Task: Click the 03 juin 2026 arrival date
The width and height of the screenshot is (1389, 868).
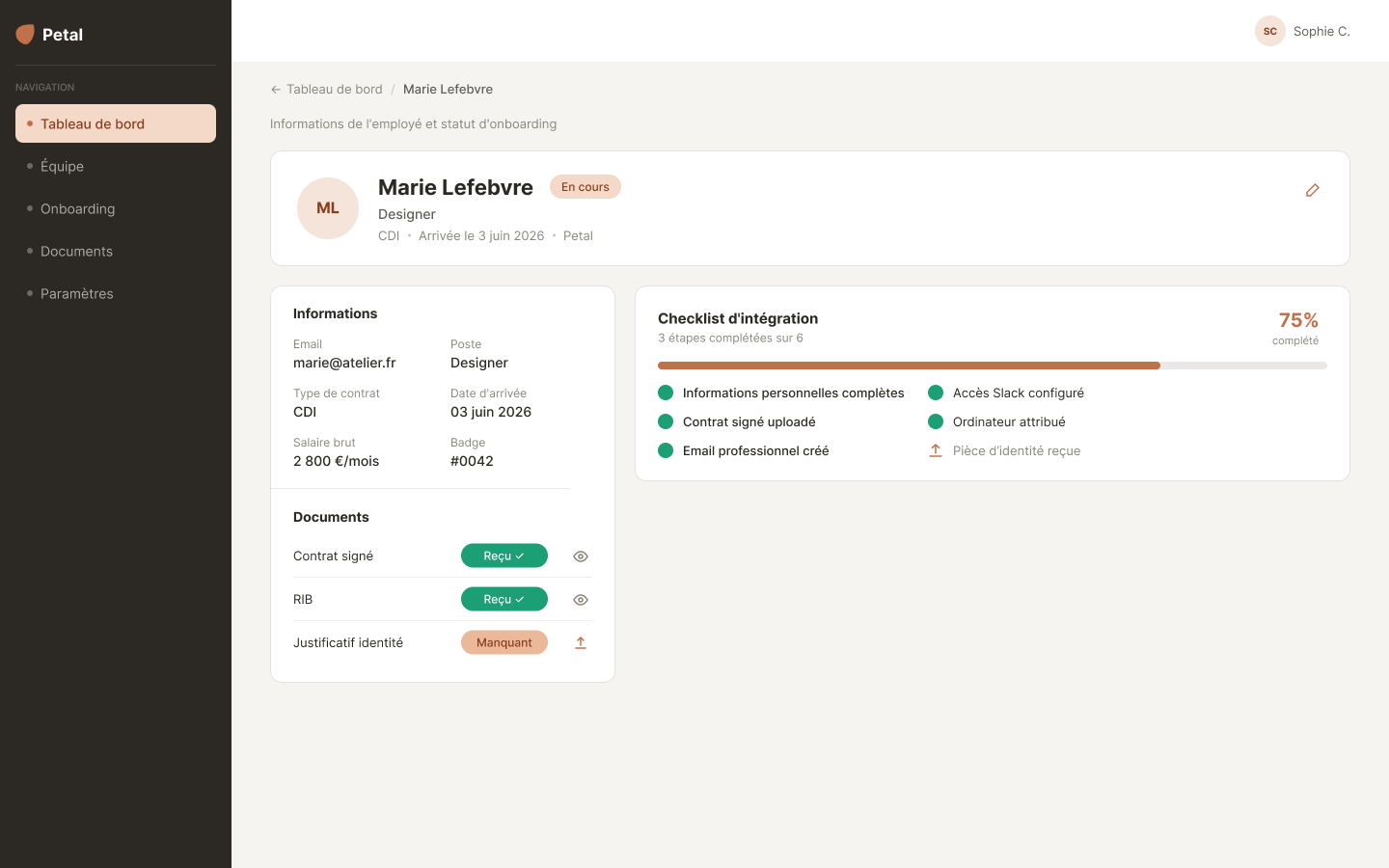Action: tap(491, 412)
